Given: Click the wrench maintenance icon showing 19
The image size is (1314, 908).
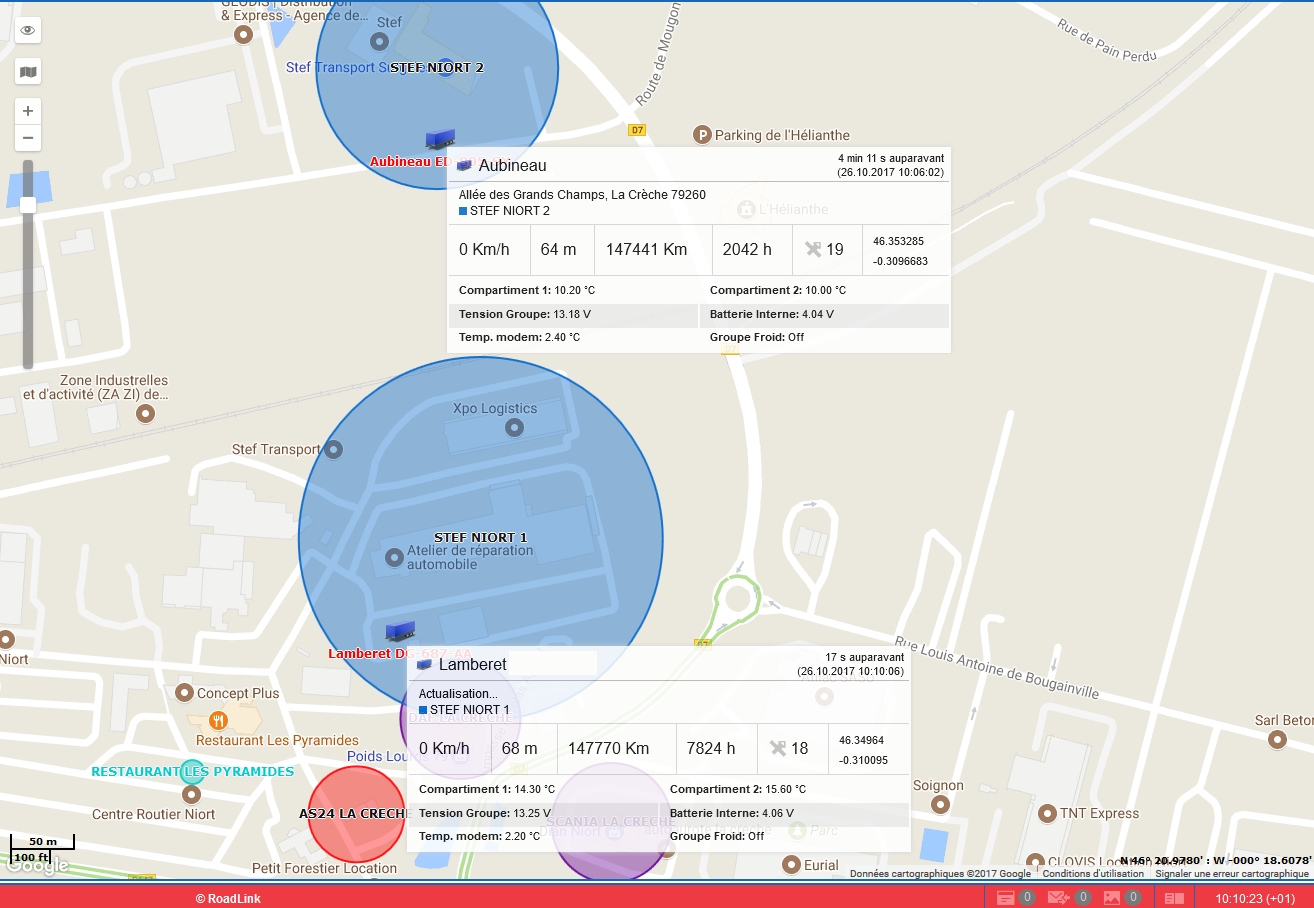Looking at the screenshot, I should coord(813,250).
